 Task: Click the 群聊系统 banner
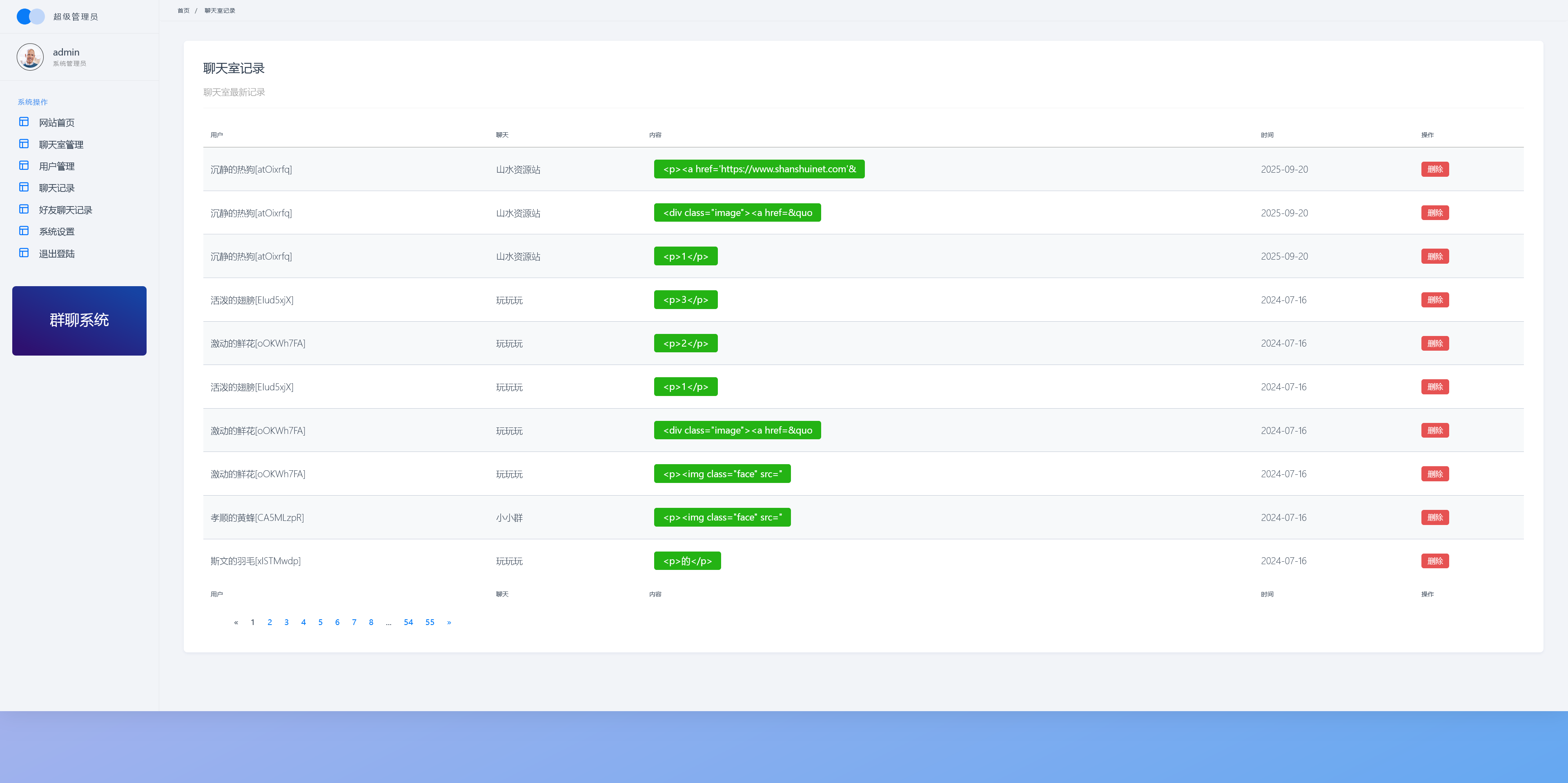tap(79, 320)
